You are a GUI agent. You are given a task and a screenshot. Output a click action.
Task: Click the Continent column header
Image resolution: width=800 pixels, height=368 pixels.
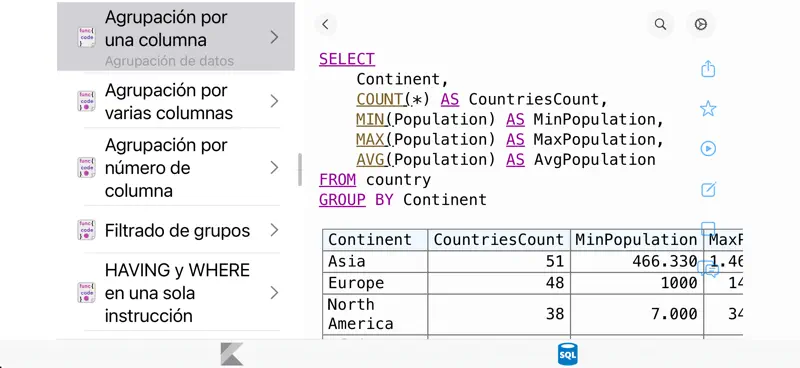coord(375,239)
